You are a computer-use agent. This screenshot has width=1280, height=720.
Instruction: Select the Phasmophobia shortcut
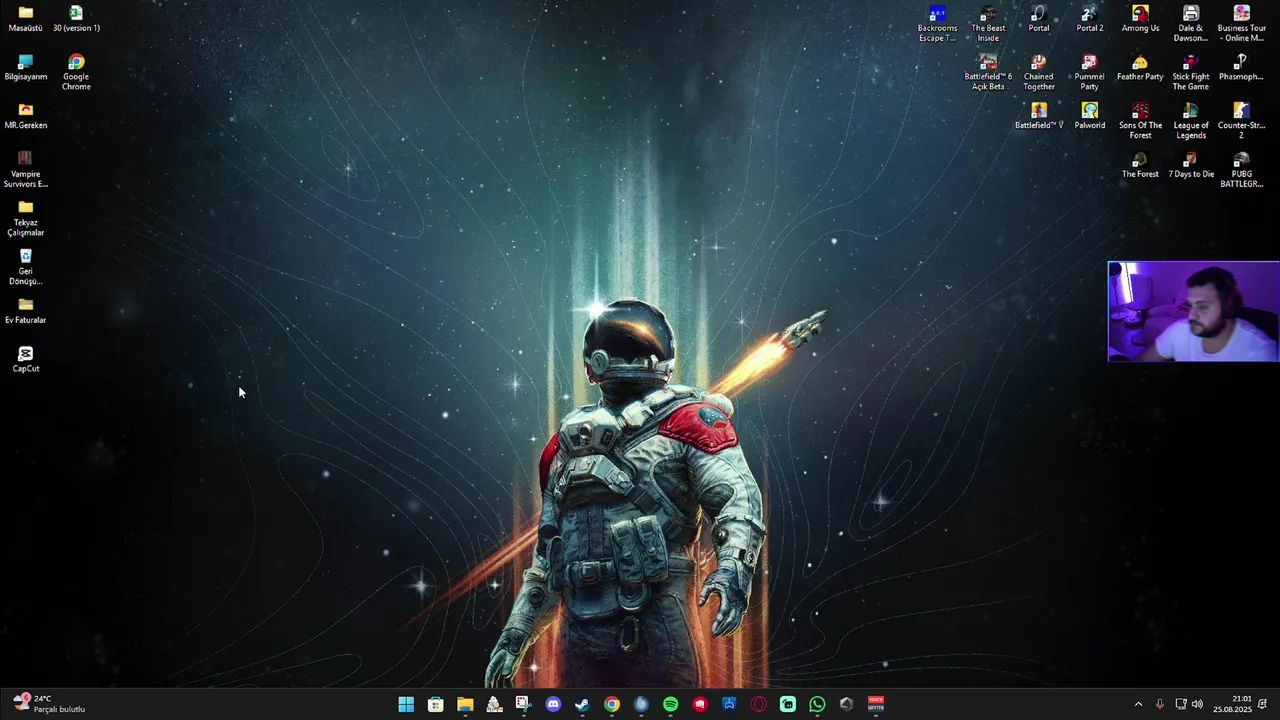click(x=1241, y=68)
